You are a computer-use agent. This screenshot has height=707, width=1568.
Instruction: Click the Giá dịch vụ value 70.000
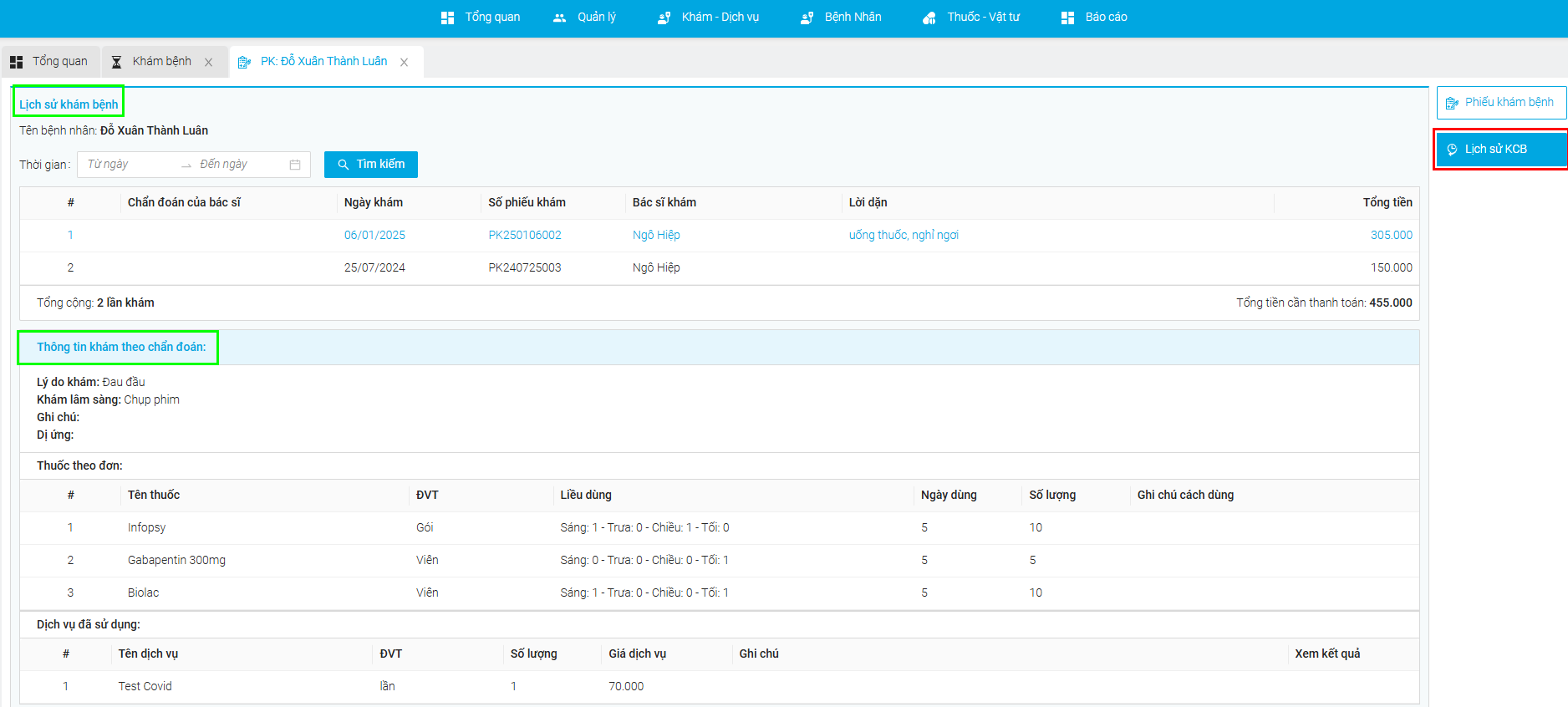click(x=626, y=687)
